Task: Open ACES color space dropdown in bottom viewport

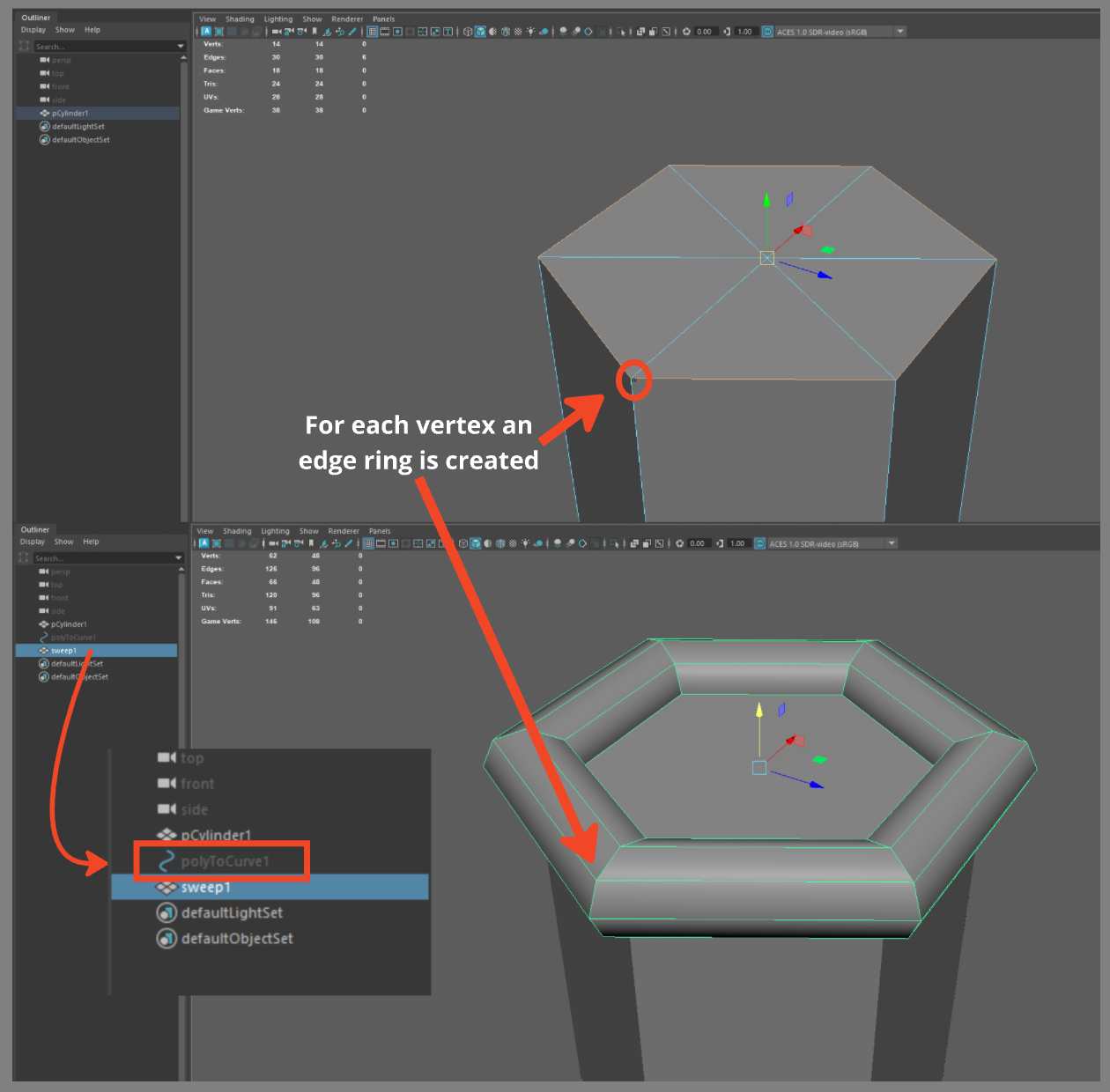Action: click(892, 544)
